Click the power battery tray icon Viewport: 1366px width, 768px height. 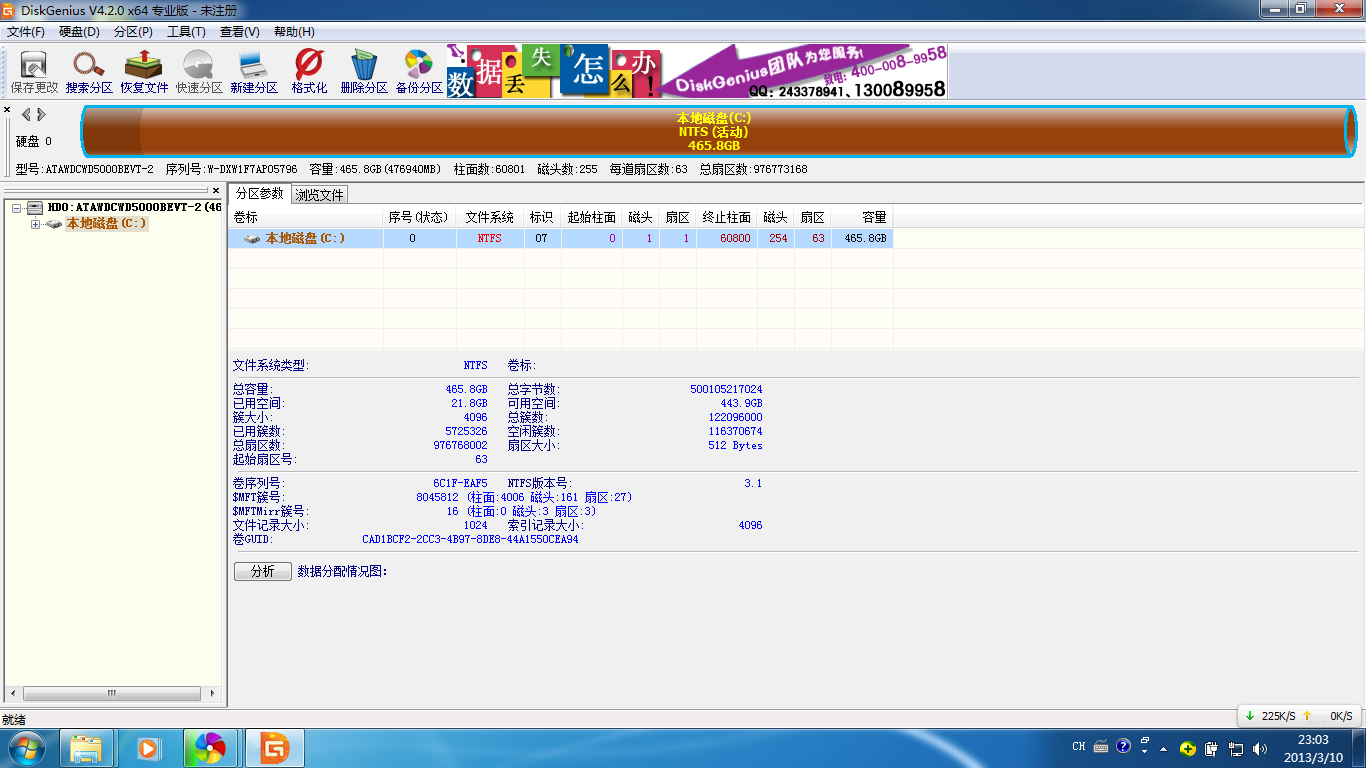(1211, 748)
